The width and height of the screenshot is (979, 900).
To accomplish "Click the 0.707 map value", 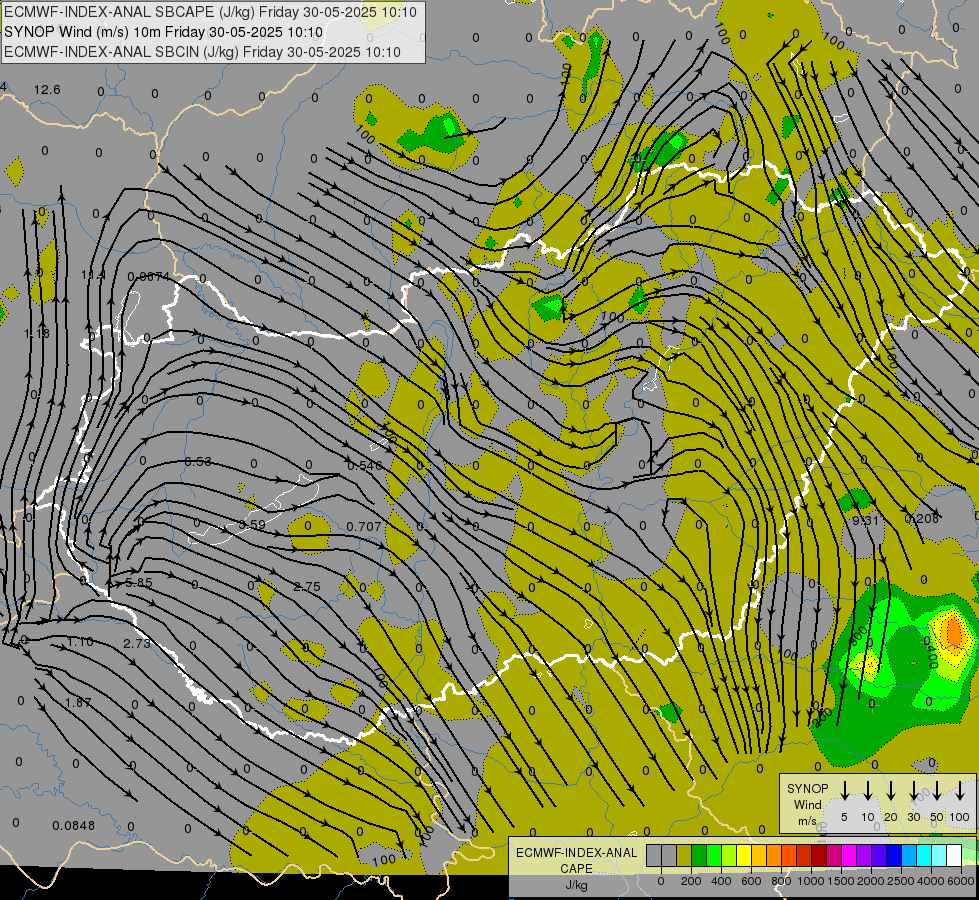I will [x=364, y=527].
